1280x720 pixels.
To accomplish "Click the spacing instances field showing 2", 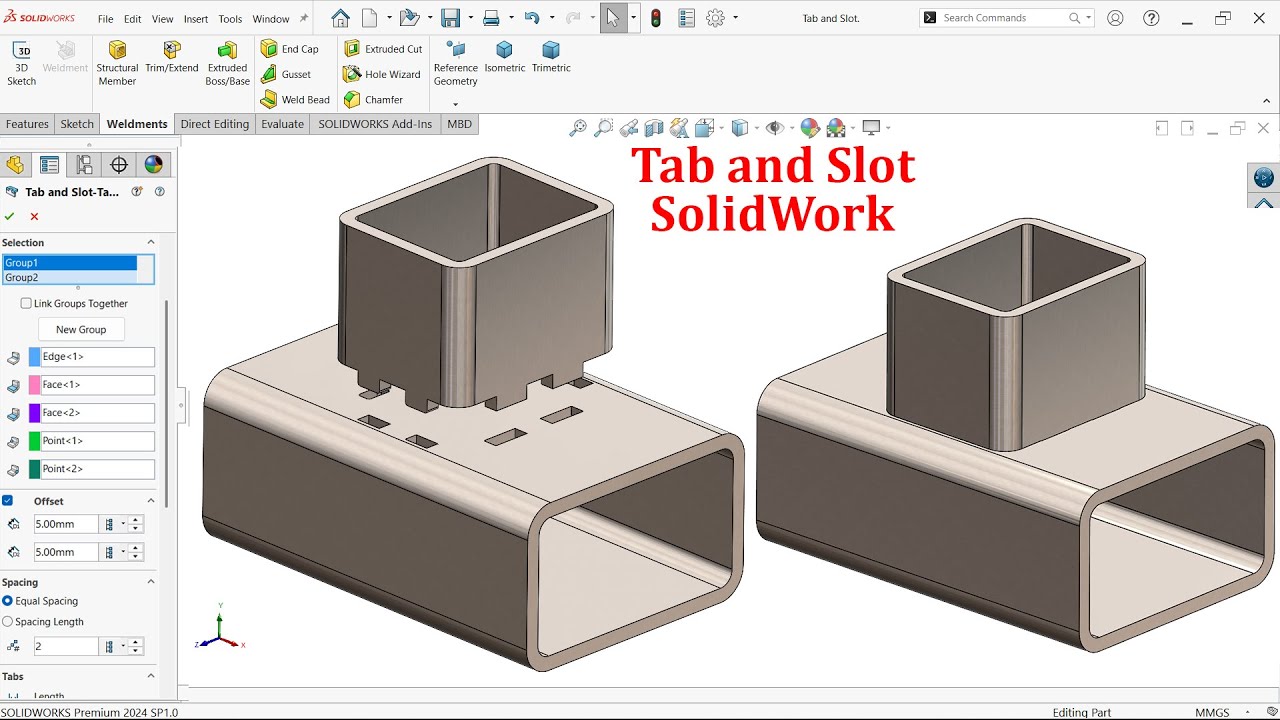I will click(66, 647).
